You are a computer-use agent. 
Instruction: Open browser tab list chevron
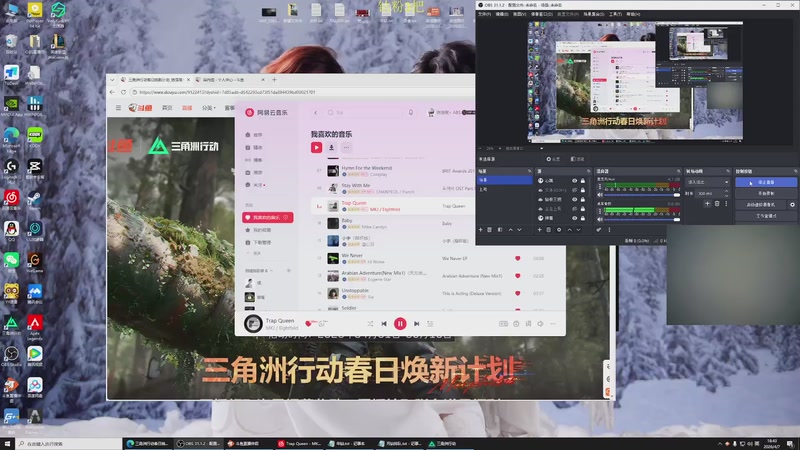112,80
